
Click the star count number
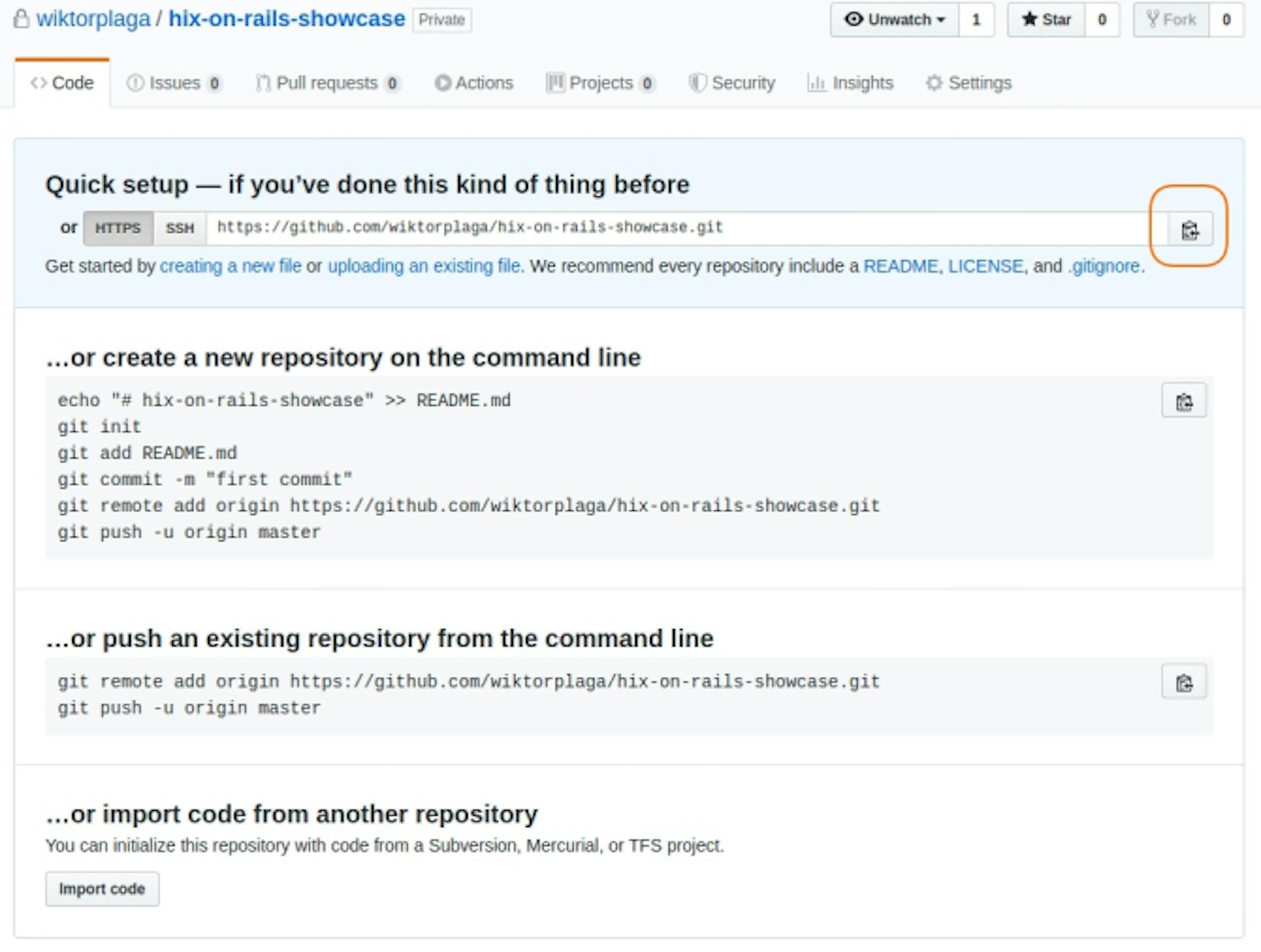click(1101, 20)
